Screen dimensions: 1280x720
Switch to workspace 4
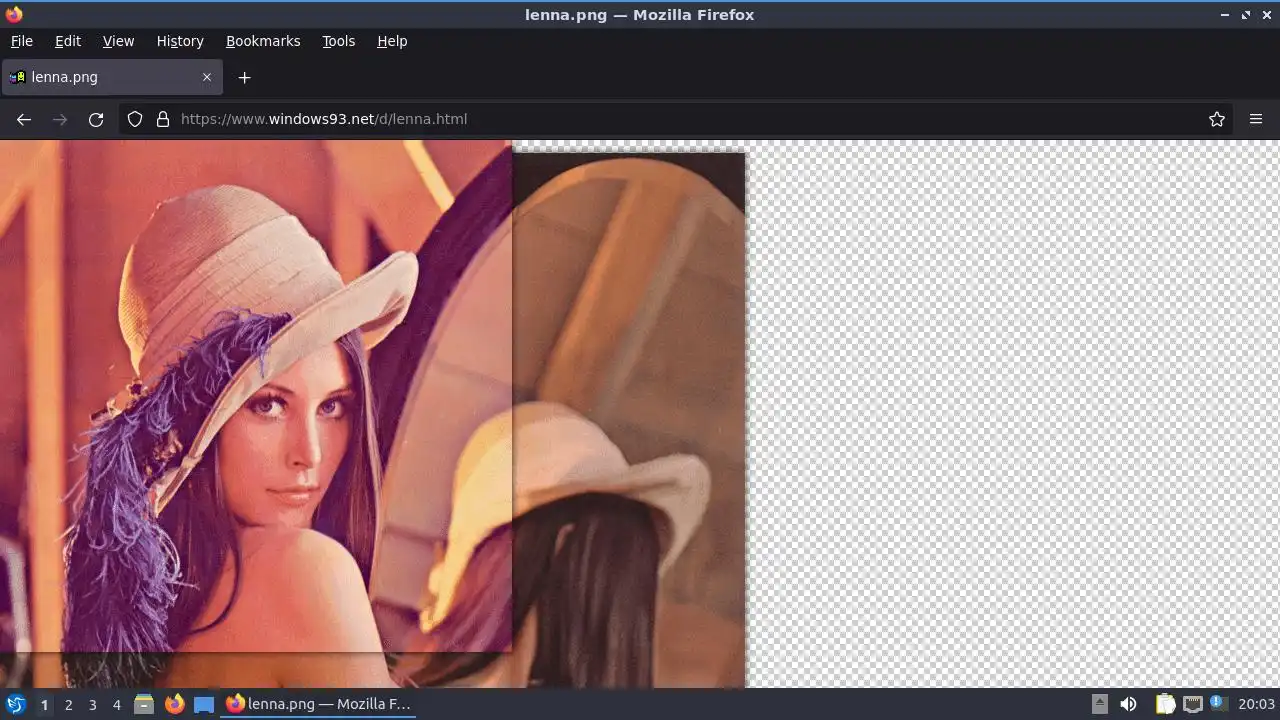point(116,704)
